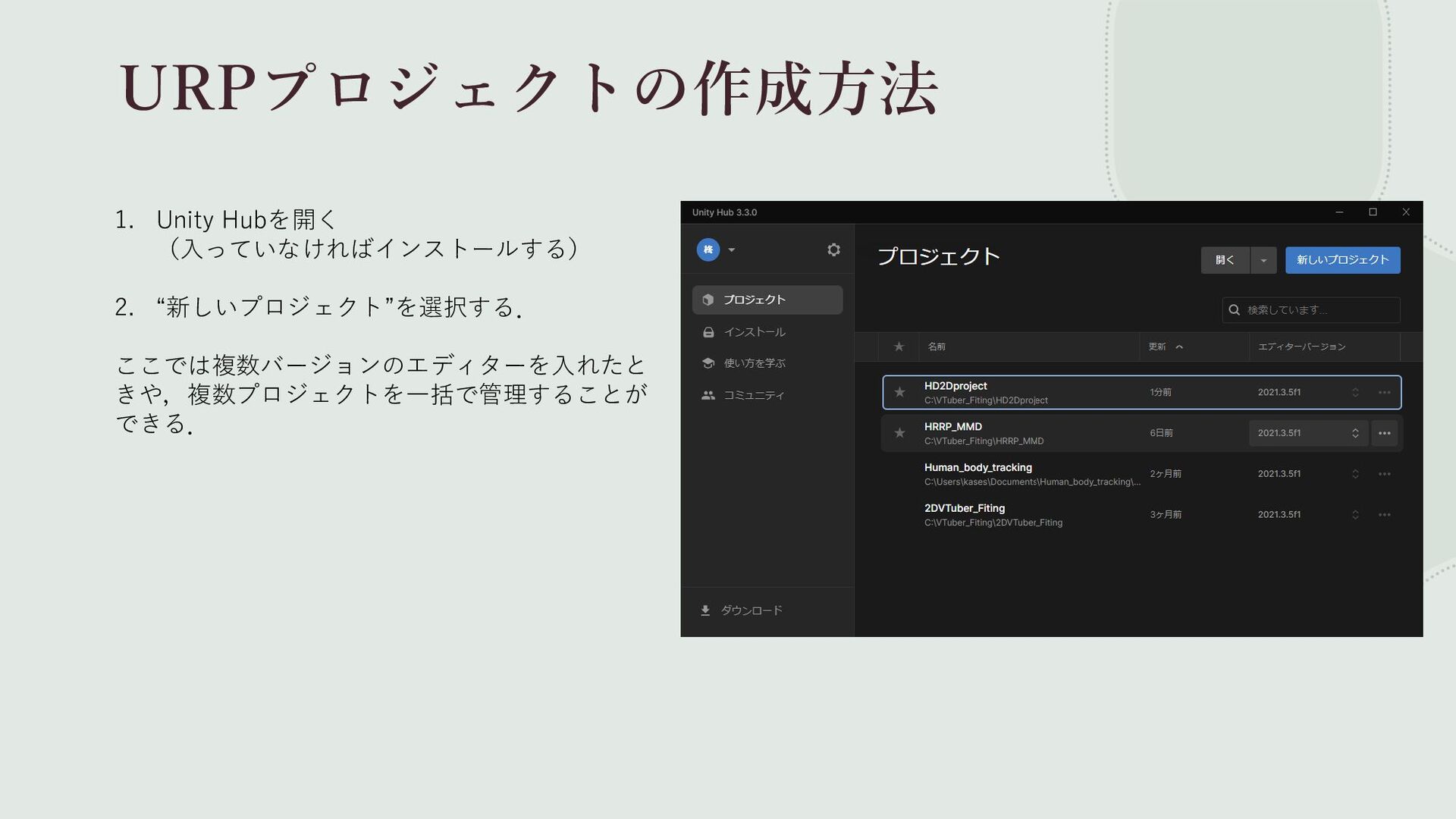Click the 開く button
Viewport: 1456px width, 819px height.
[x=1225, y=260]
